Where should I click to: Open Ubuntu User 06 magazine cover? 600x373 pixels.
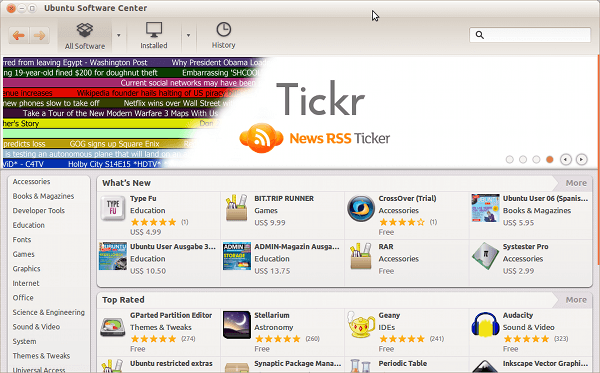[485, 208]
